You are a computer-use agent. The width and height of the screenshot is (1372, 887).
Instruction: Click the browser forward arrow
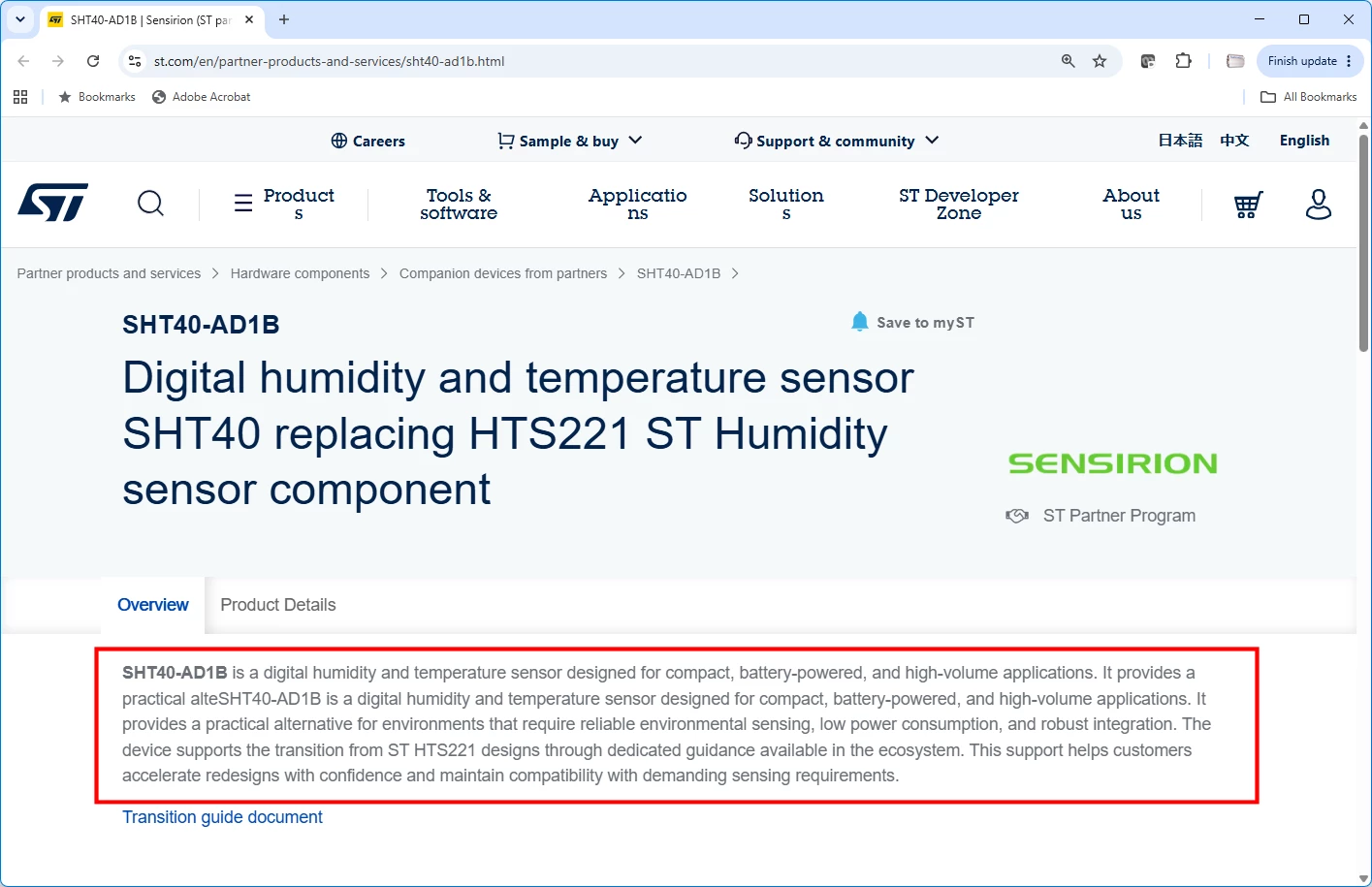58,61
